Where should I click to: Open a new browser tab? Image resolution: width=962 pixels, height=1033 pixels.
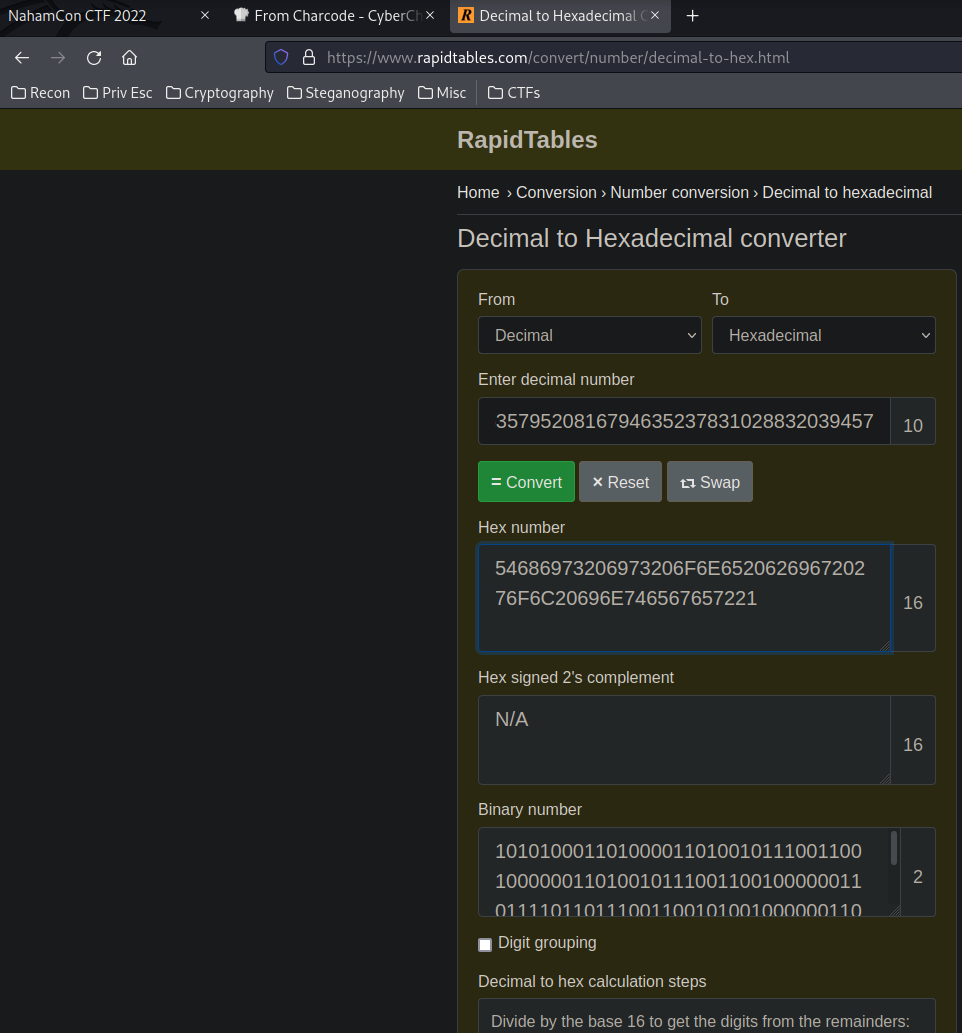692,16
